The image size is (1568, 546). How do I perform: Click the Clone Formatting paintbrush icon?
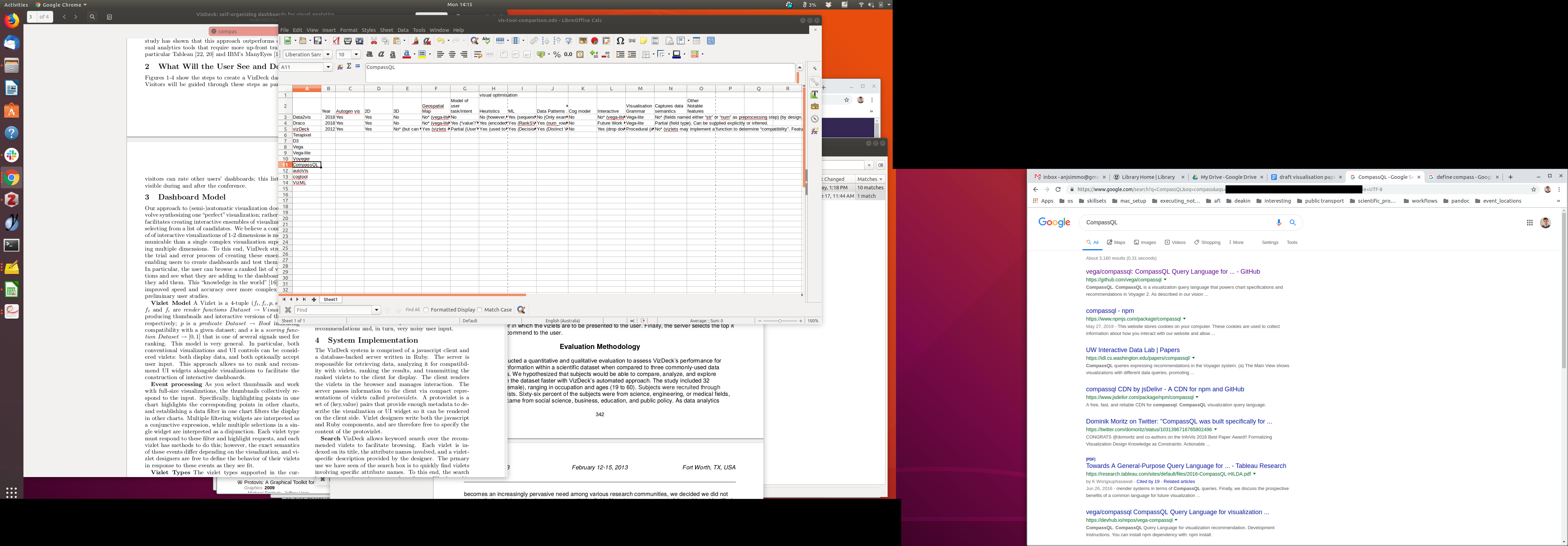(x=415, y=41)
